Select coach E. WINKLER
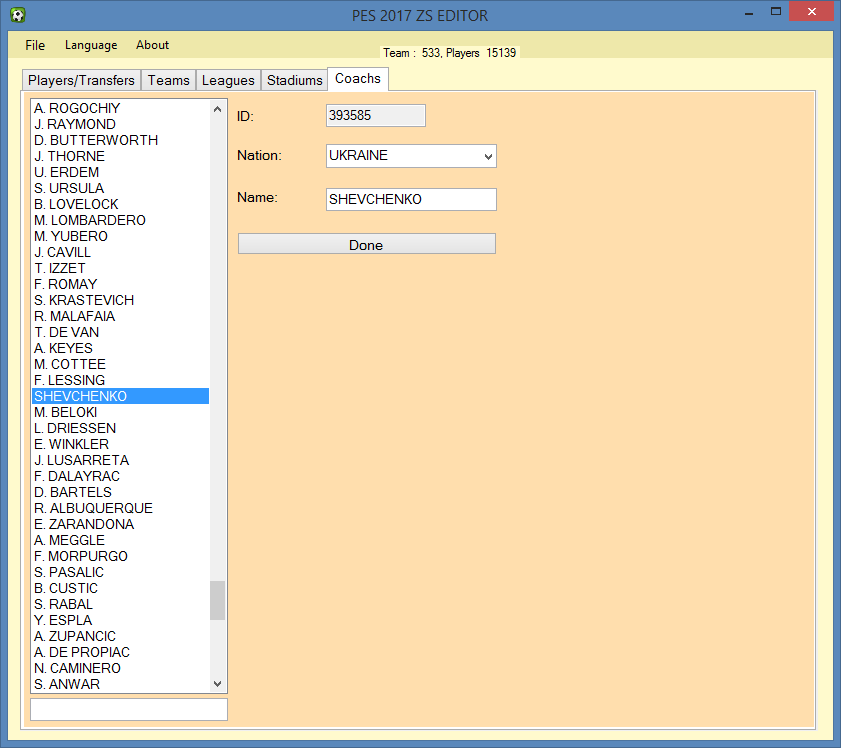 (120, 445)
